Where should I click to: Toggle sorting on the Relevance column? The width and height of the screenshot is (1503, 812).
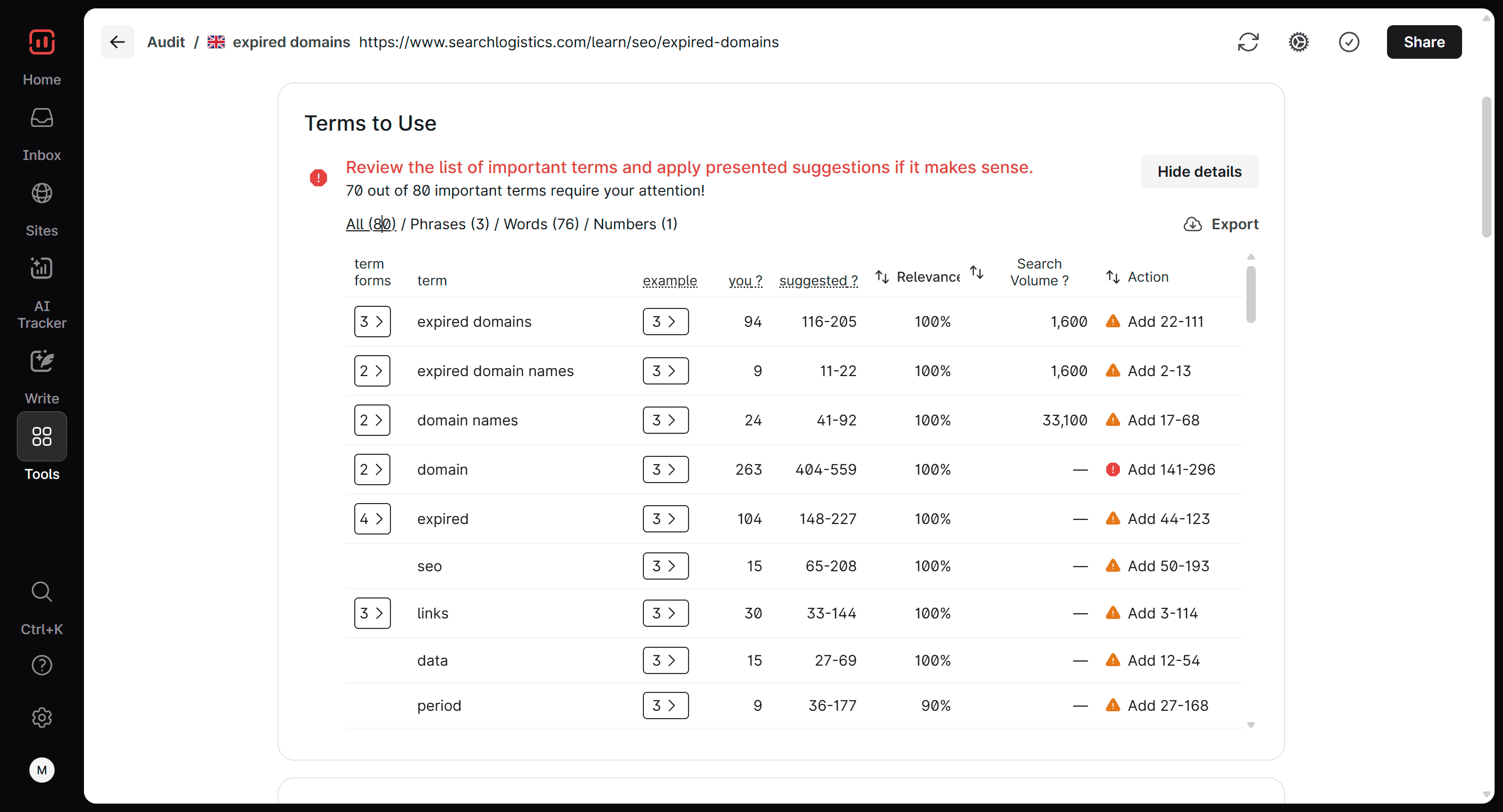882,276
